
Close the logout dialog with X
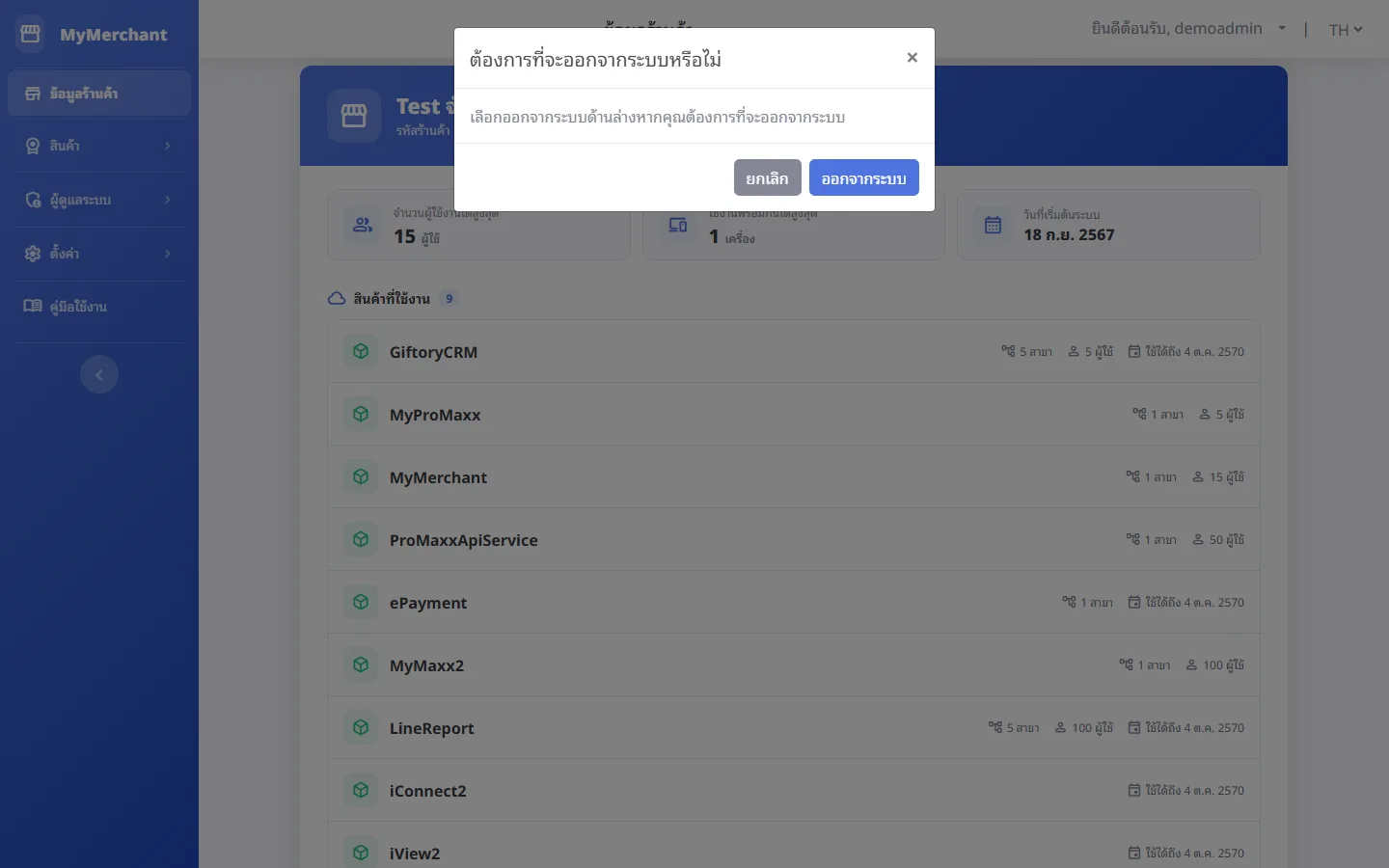[912, 58]
